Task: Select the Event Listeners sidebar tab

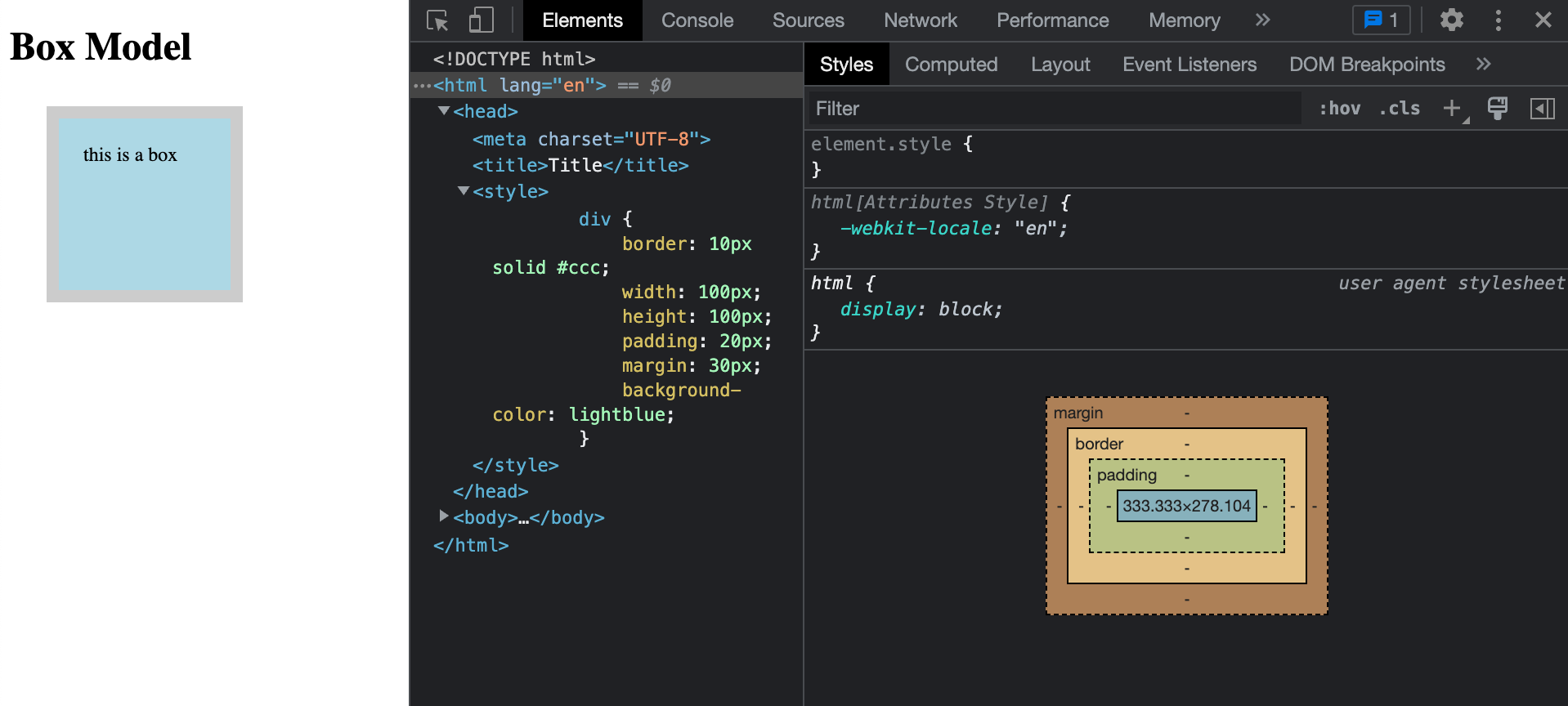Action: pos(1189,64)
